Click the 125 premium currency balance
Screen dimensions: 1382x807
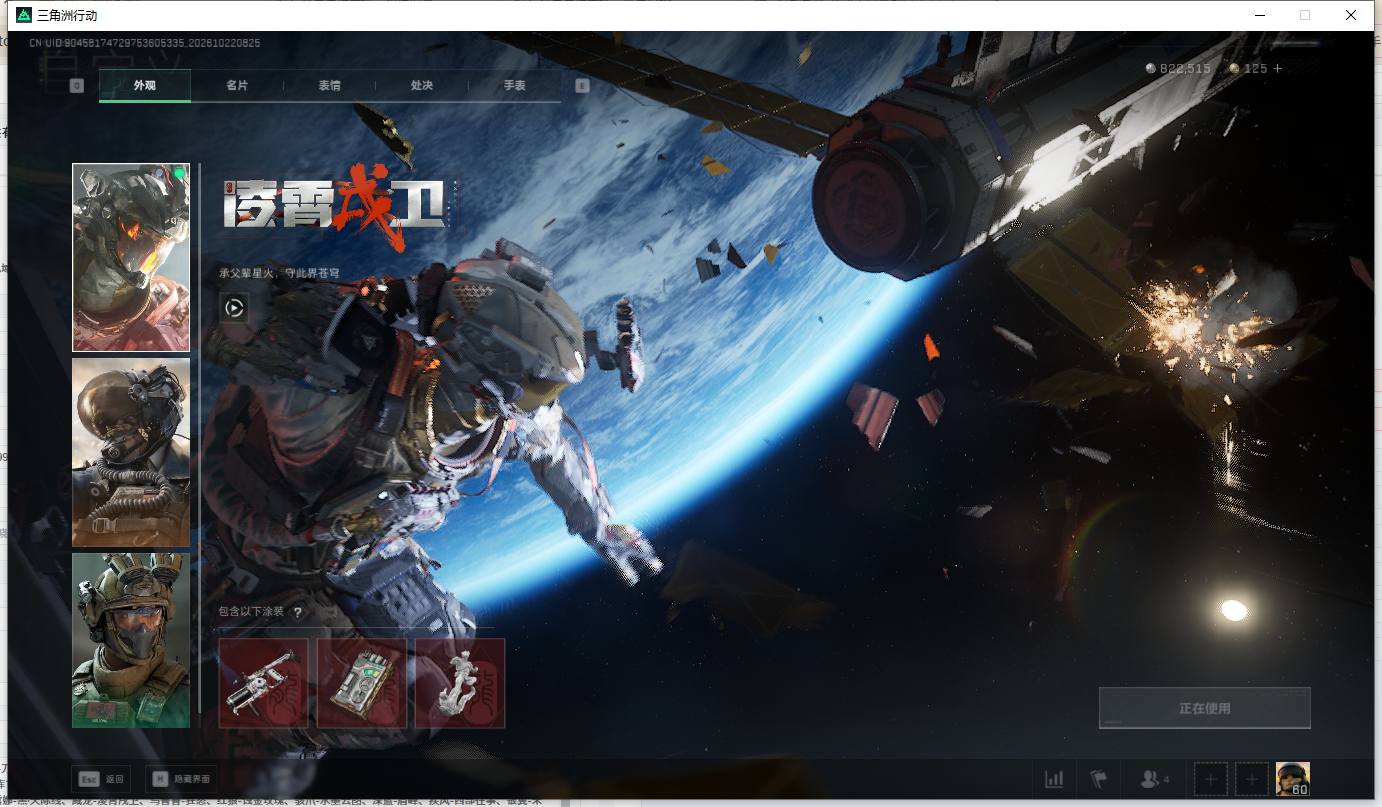pos(1248,69)
